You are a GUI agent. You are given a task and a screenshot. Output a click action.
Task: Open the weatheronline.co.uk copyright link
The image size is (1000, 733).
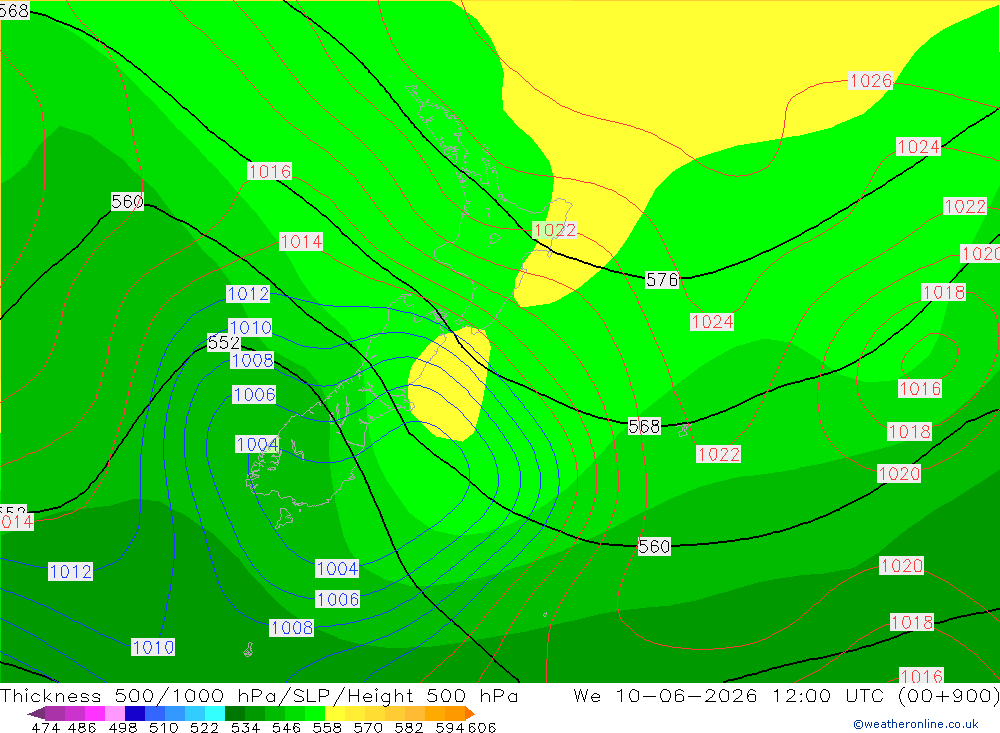(915, 724)
